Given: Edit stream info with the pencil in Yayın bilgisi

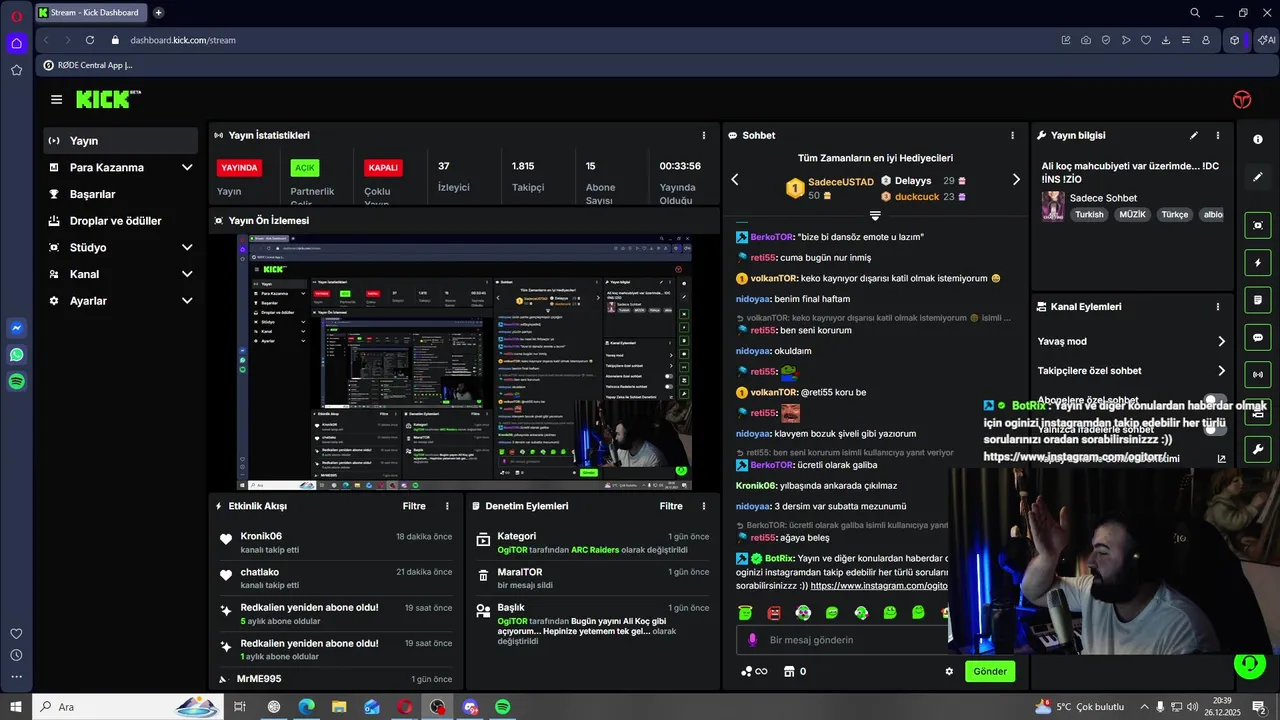Looking at the screenshot, I should (1194, 135).
